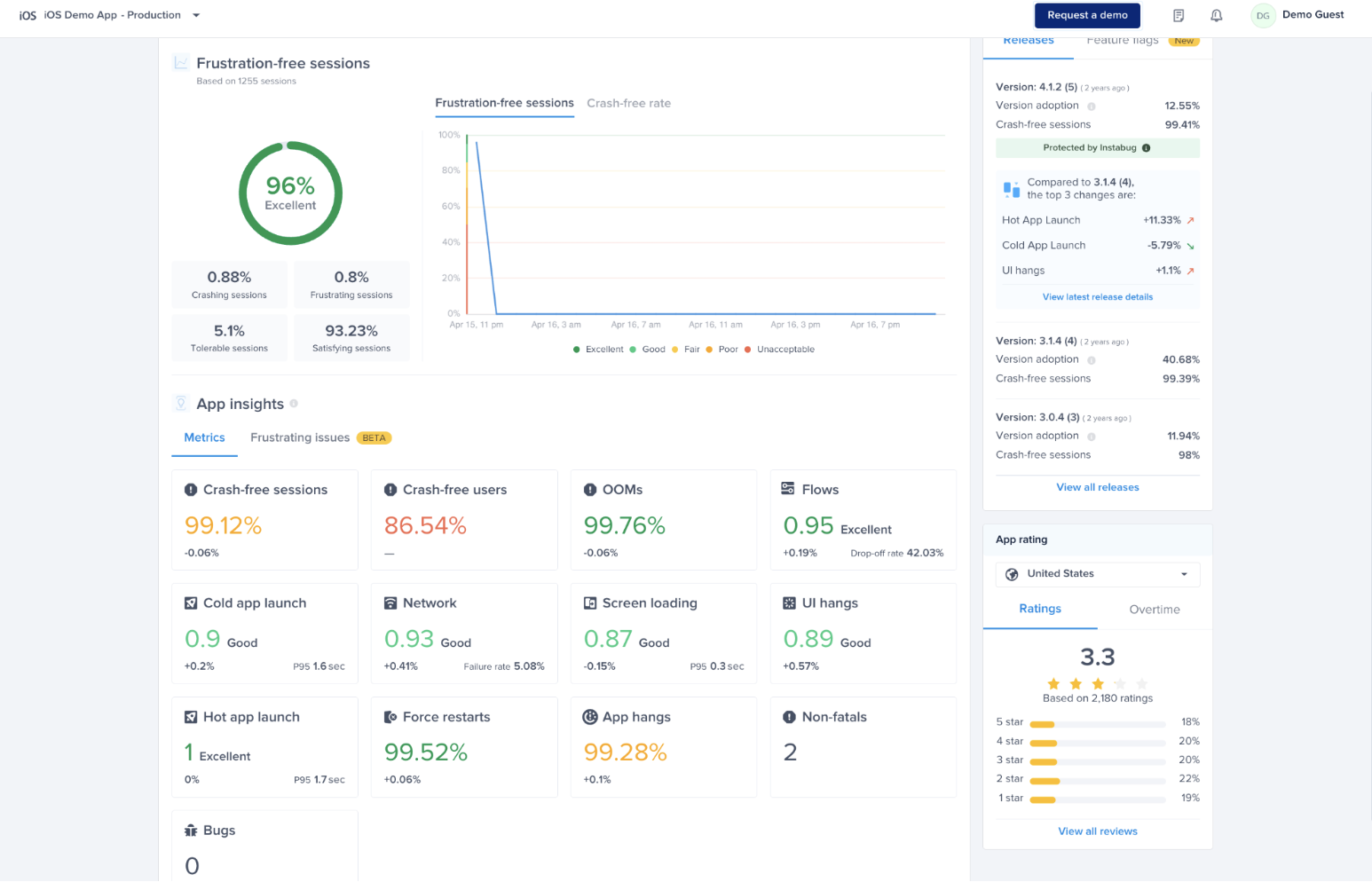1372x882 pixels.
Task: Click the App insights info icon
Action: coord(294,404)
